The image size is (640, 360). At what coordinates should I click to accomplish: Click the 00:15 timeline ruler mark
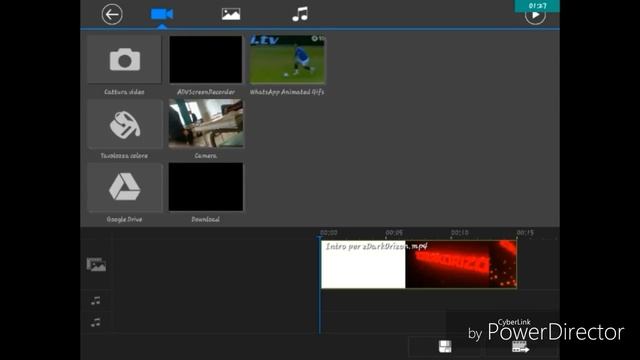click(525, 233)
